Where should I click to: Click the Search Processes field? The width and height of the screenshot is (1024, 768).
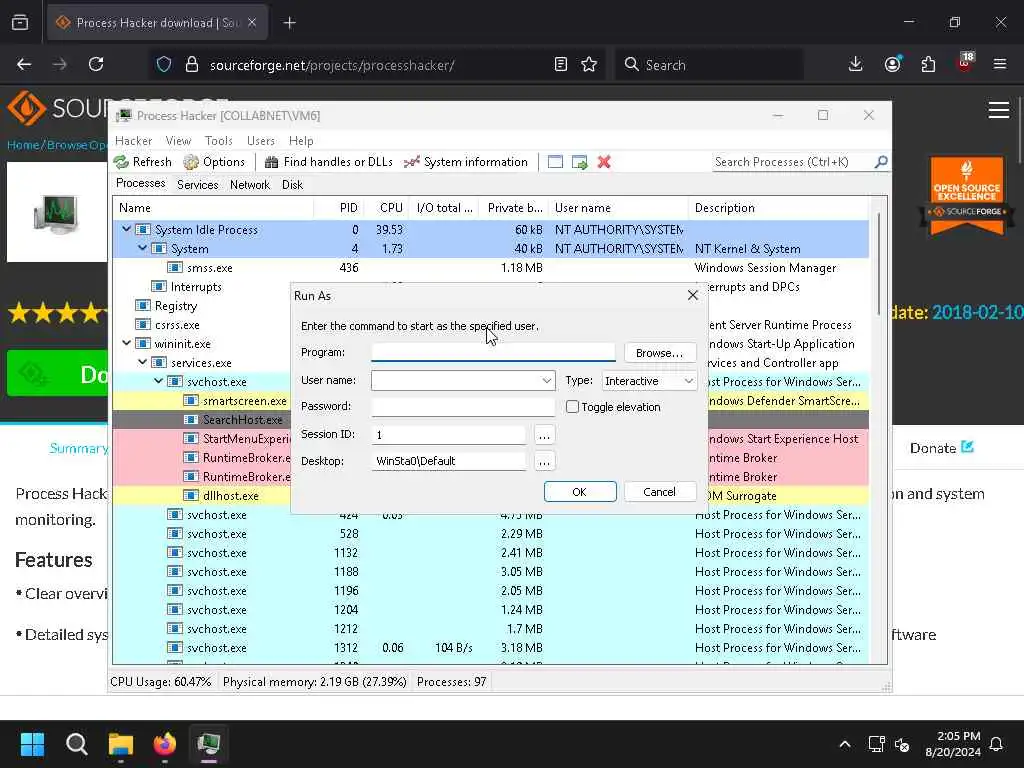coord(792,162)
